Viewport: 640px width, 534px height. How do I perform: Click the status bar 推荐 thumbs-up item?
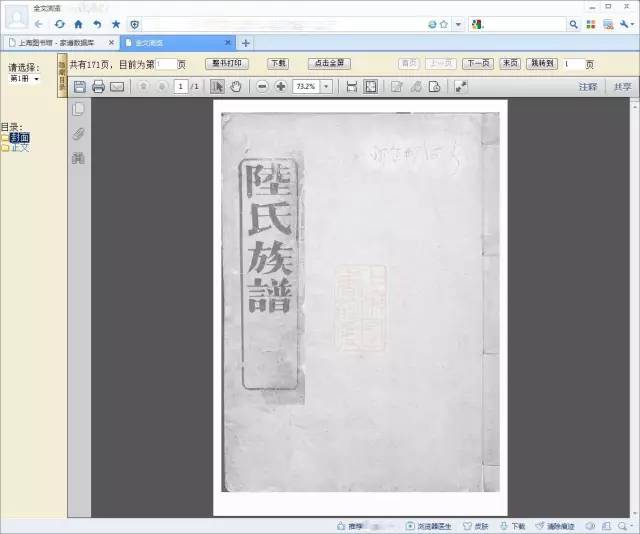(x=350, y=527)
